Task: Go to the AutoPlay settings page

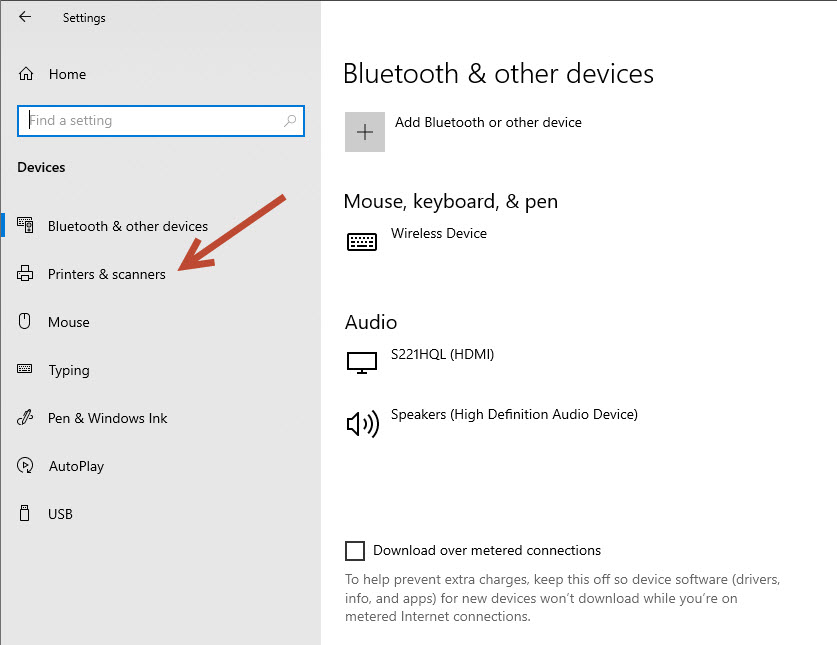Action: [76, 466]
